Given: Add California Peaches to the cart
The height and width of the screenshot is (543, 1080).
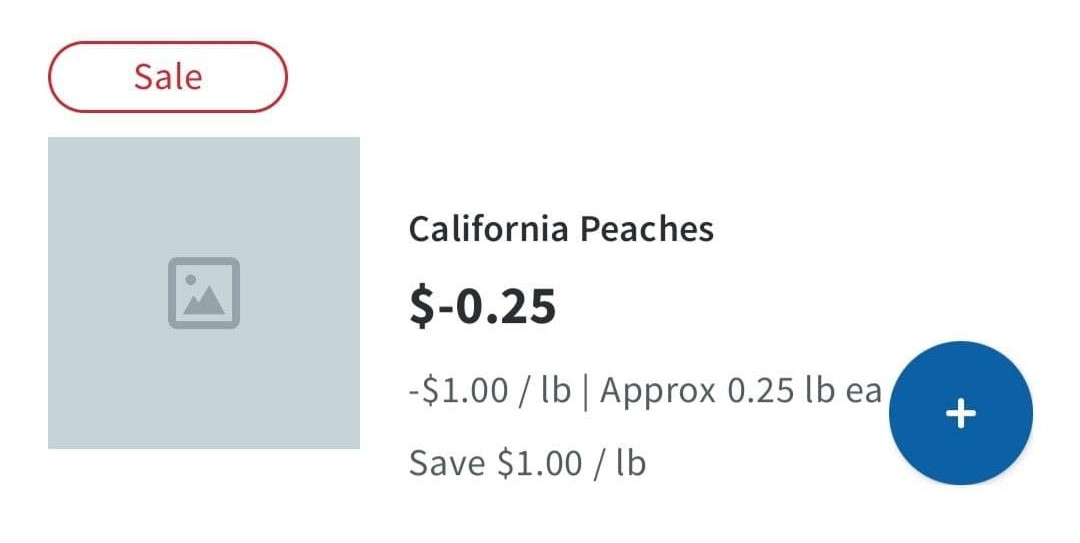Looking at the screenshot, I should tap(960, 413).
